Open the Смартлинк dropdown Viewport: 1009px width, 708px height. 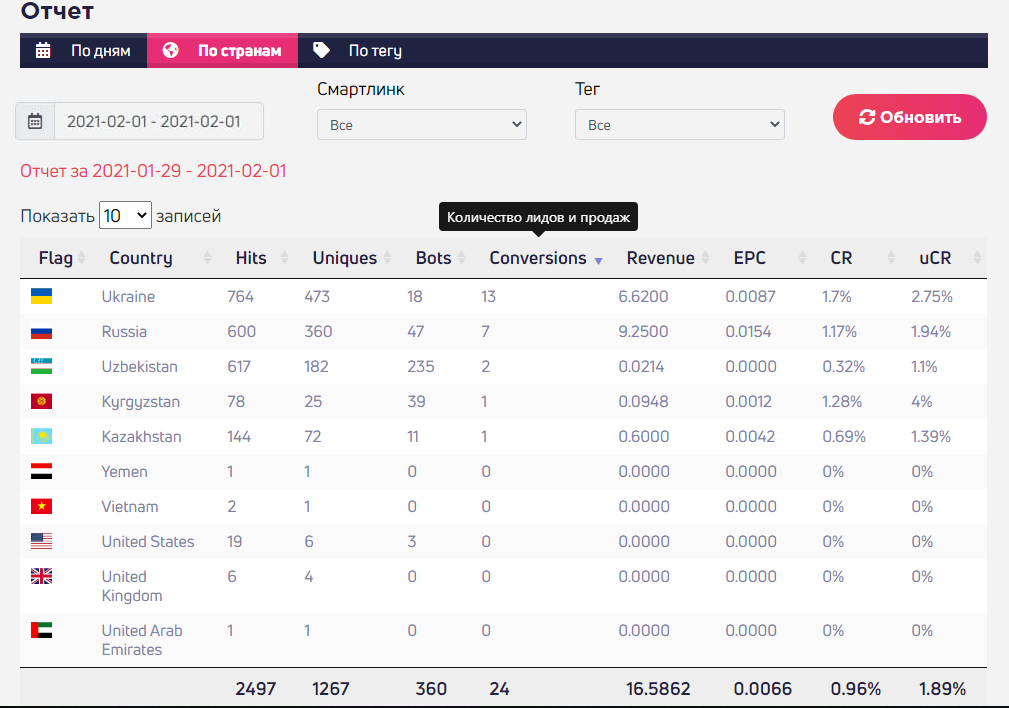[x=421, y=125]
